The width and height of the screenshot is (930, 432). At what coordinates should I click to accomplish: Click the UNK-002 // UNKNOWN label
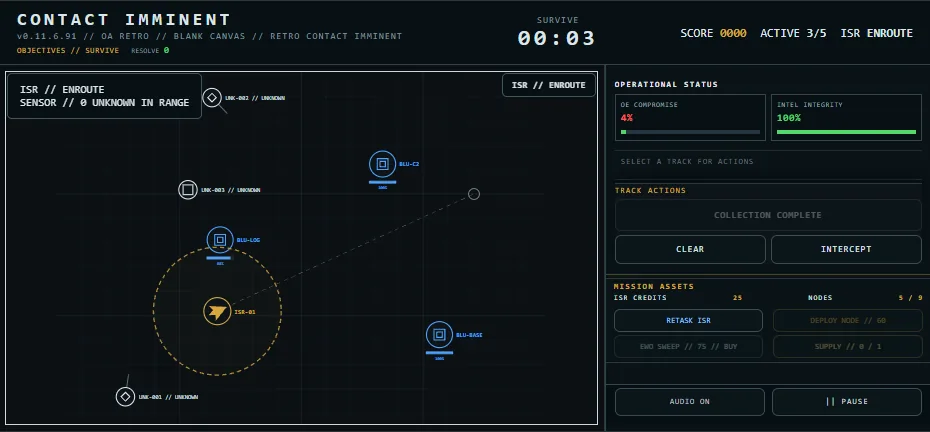click(255, 98)
